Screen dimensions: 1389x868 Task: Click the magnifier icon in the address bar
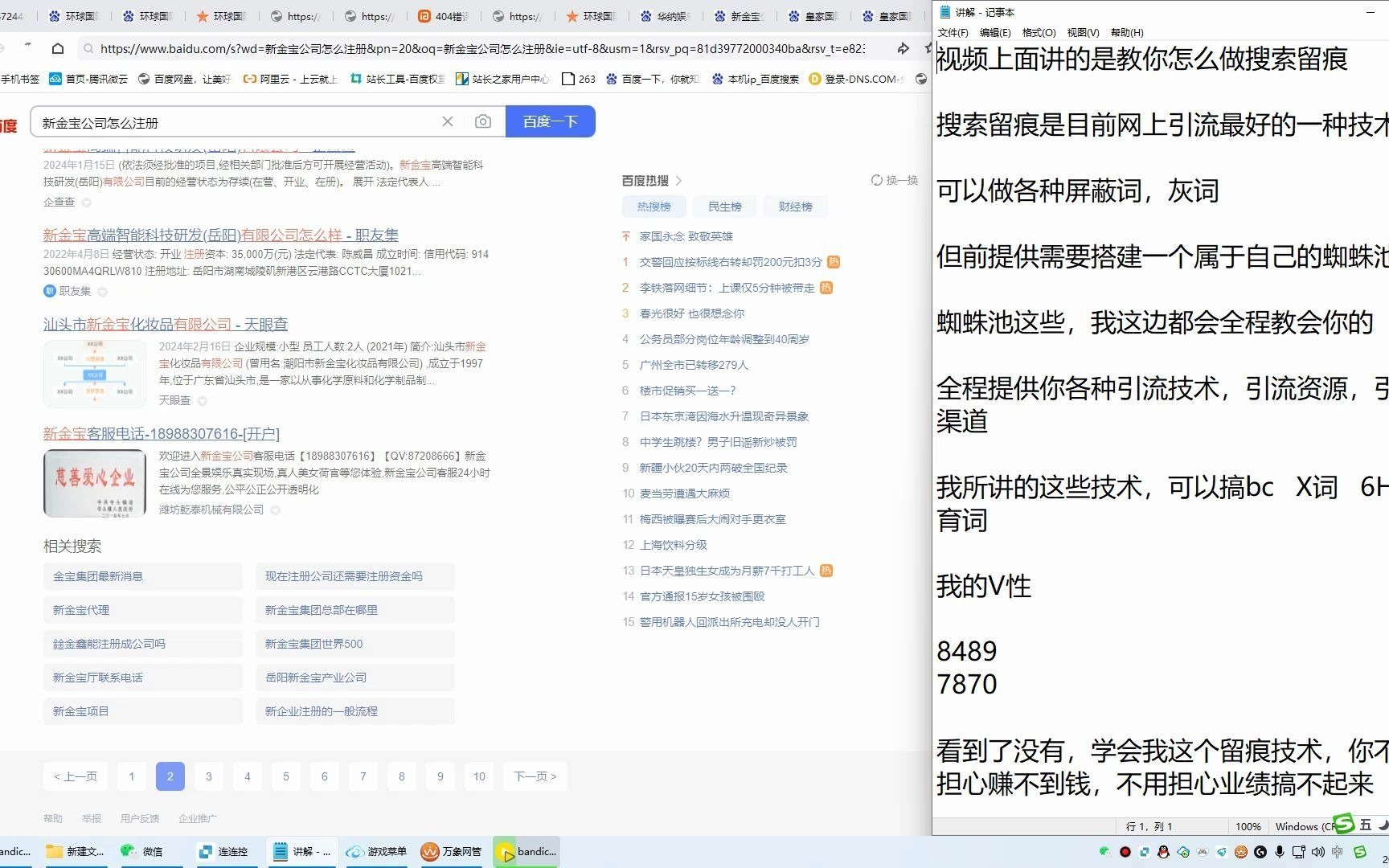pos(88,48)
